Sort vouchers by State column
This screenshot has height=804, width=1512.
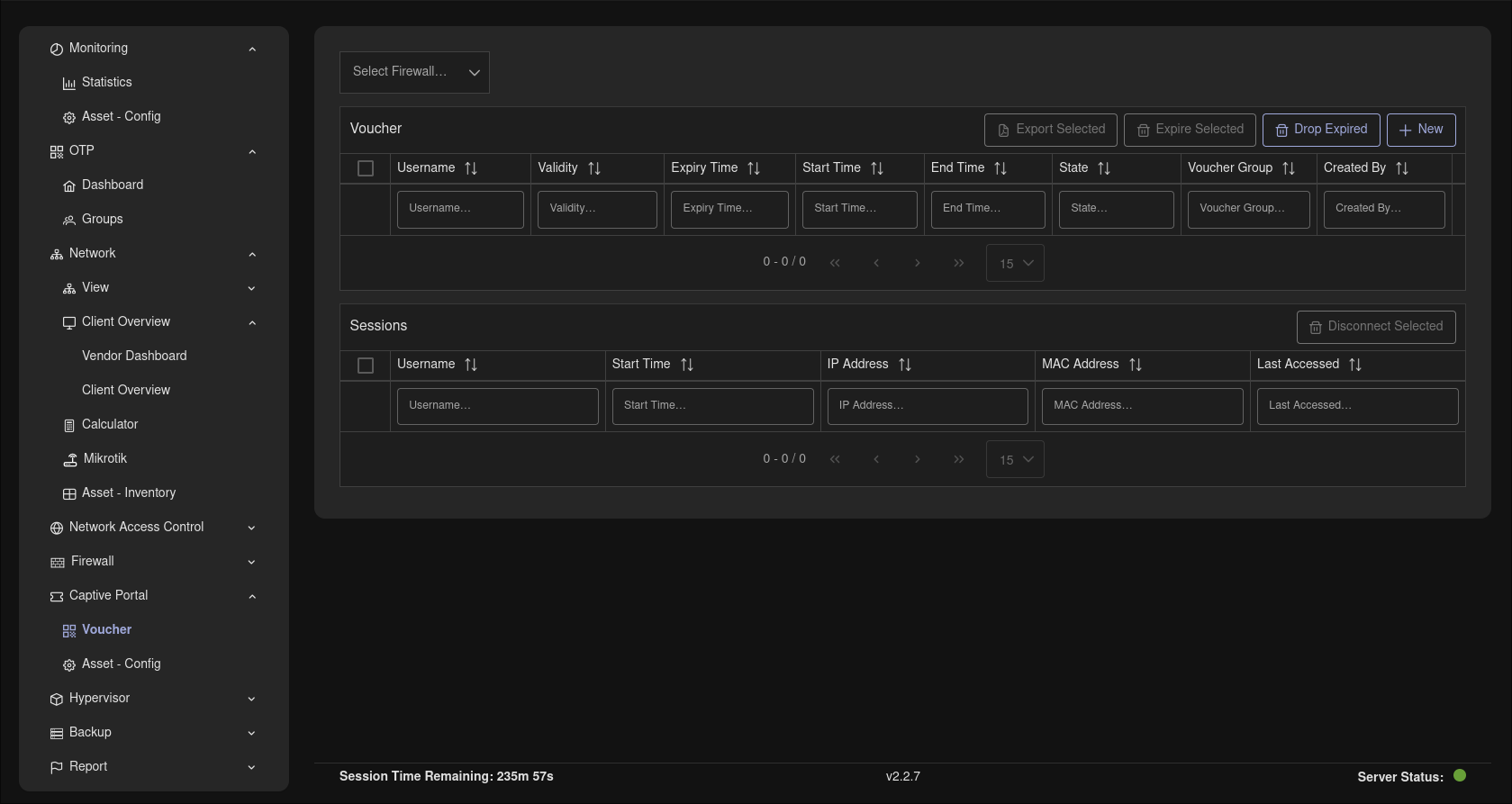[1104, 168]
